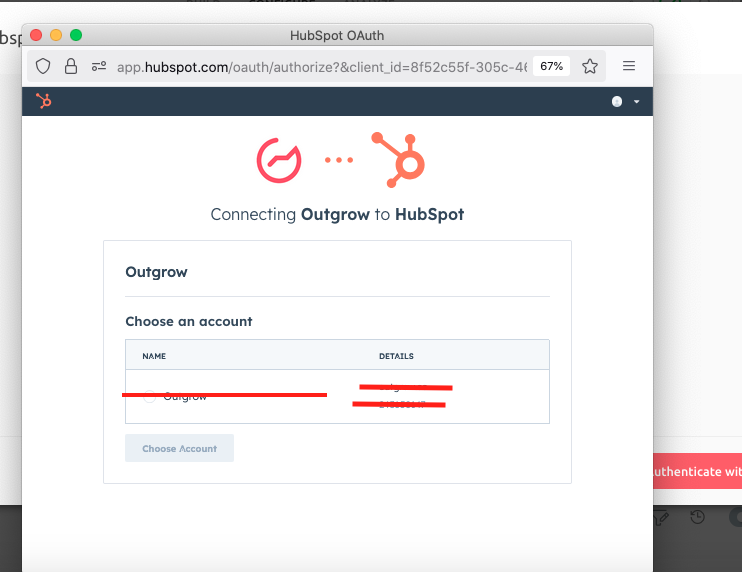This screenshot has width=742, height=572.
Task: Click the NAME column header
Action: (154, 356)
